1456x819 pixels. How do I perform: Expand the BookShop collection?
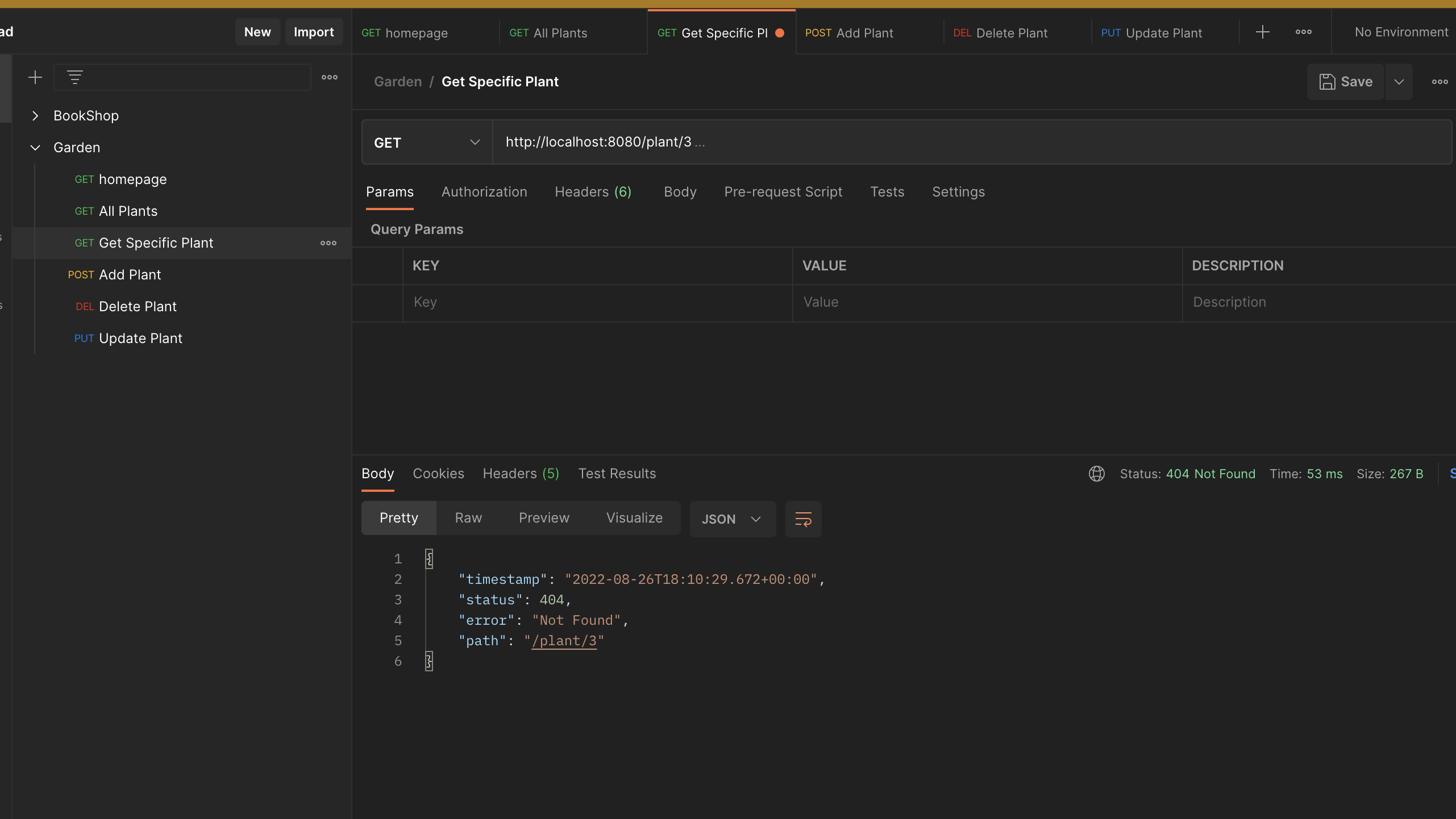click(x=35, y=116)
